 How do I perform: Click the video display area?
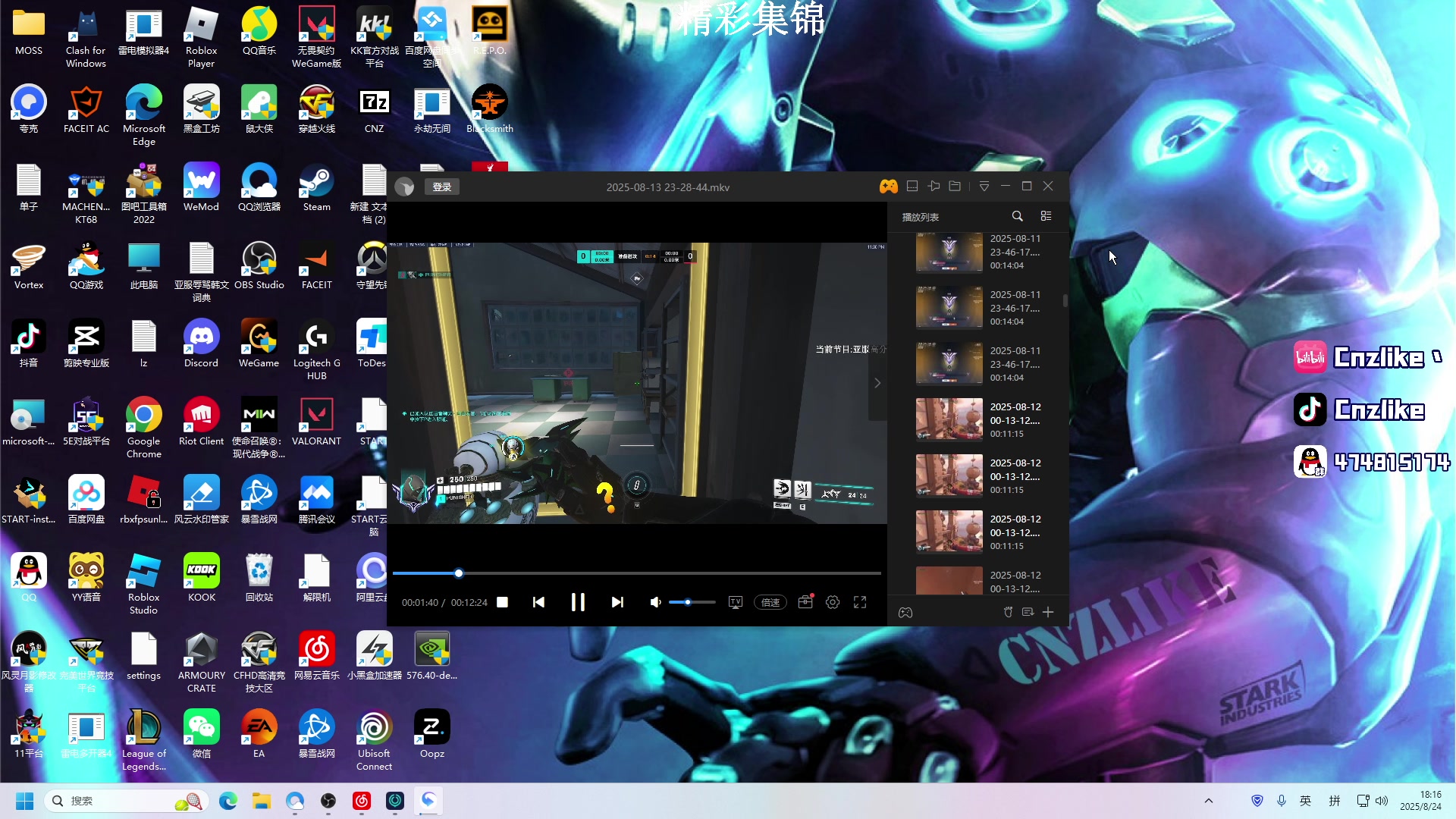tap(637, 383)
